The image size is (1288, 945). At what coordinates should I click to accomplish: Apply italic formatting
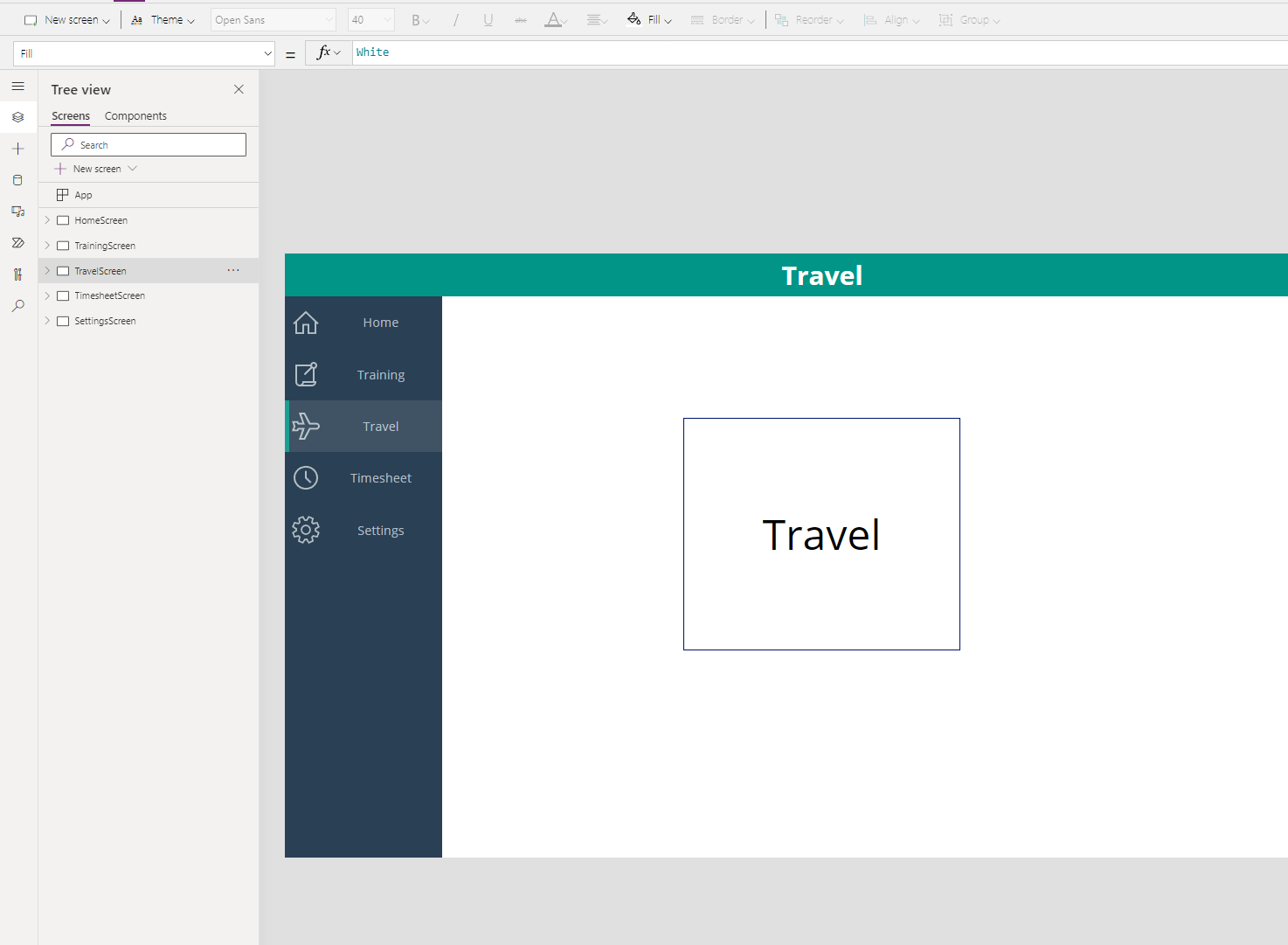click(x=455, y=19)
